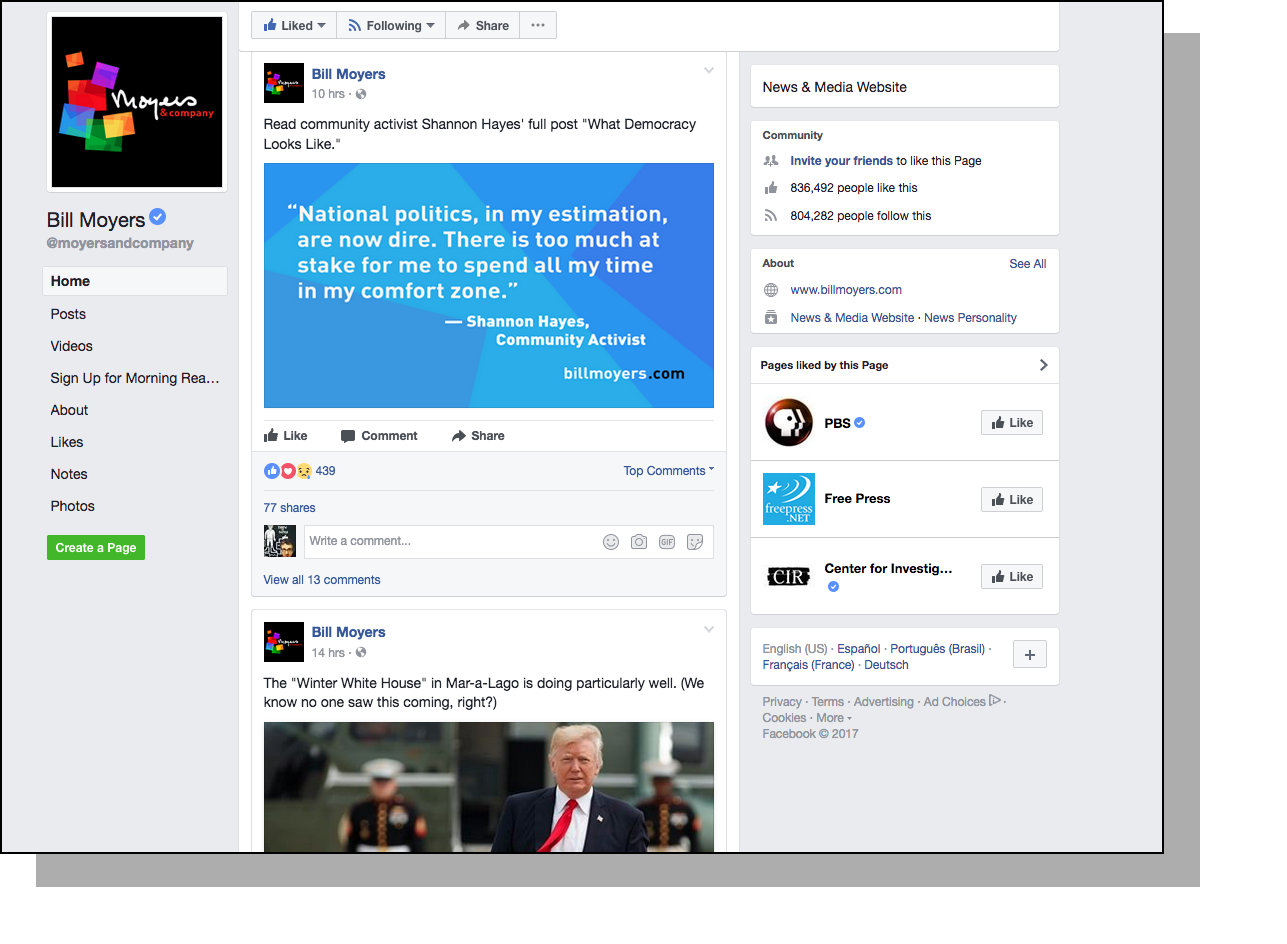Screen dimensions: 1287x944
Task: Click the plus button for more languages
Action: (1030, 656)
